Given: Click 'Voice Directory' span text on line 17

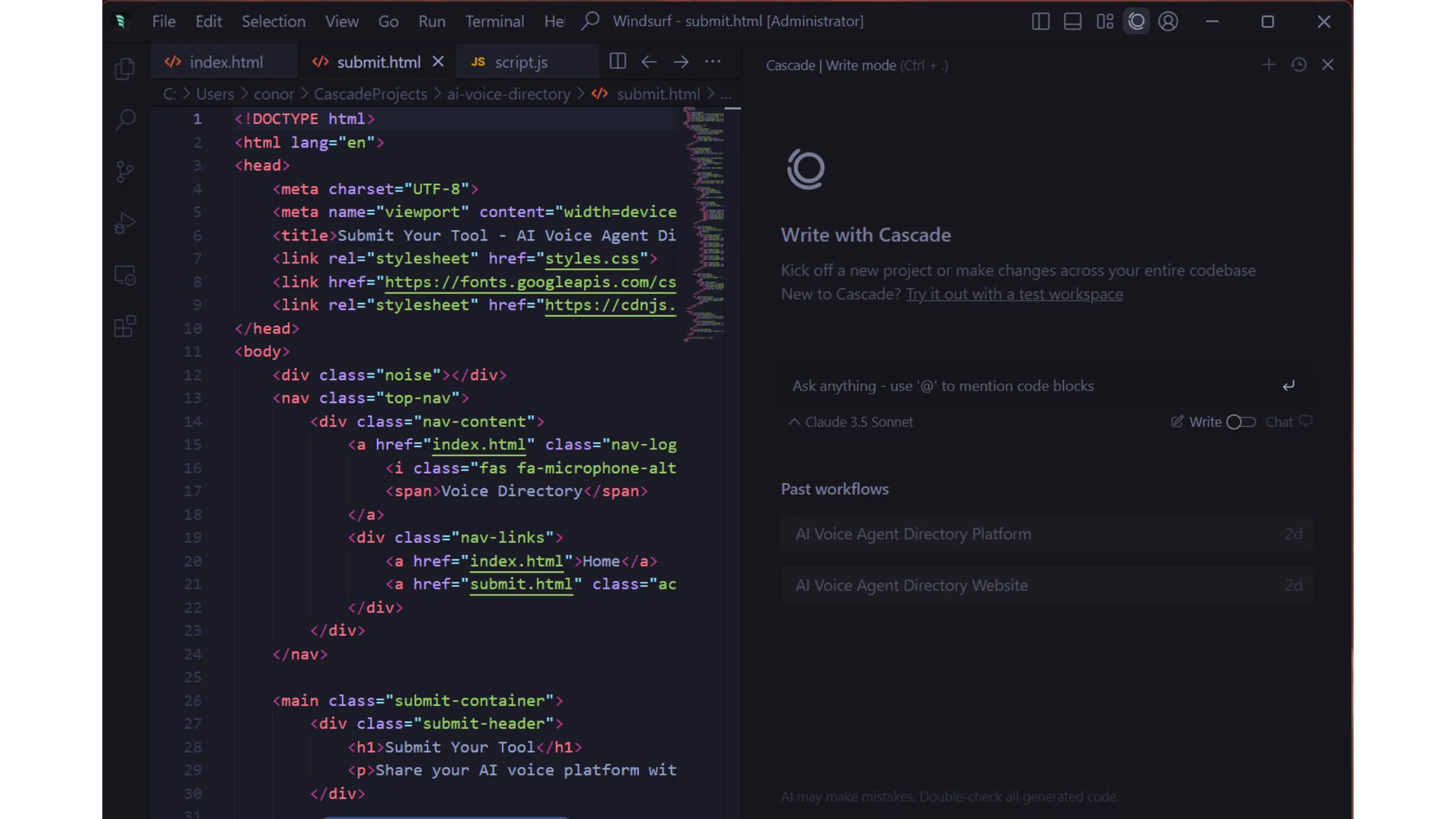Looking at the screenshot, I should pyautogui.click(x=512, y=491).
